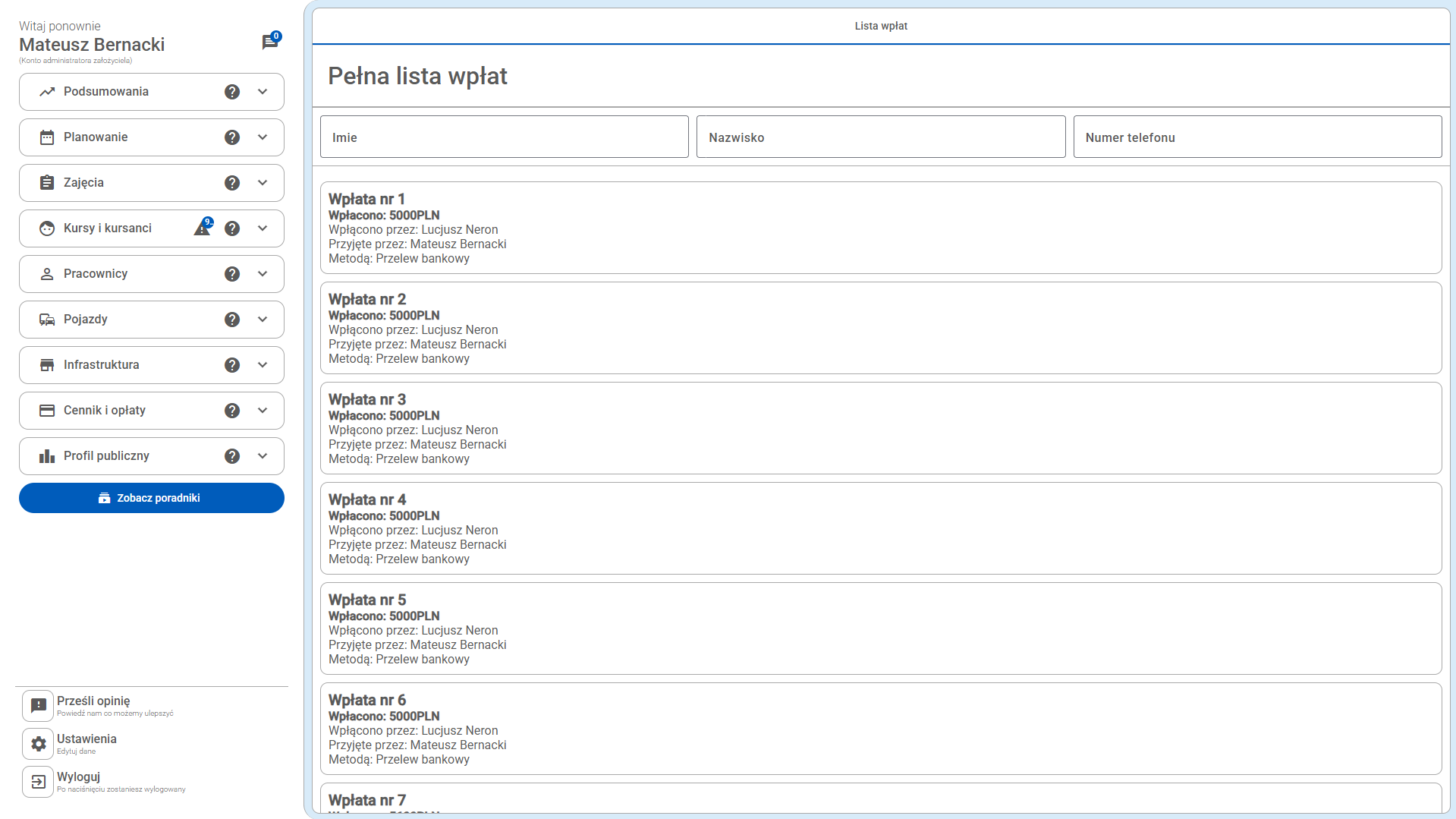Open the messages chat icon
The width and height of the screenshot is (1456, 819).
click(x=269, y=42)
